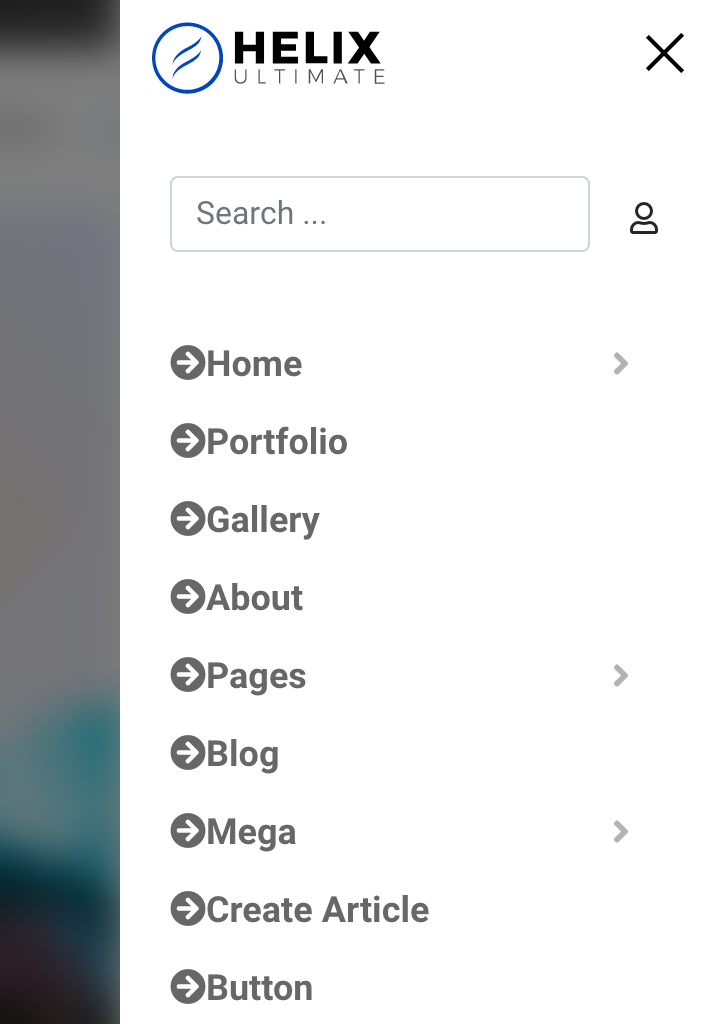Expand the Home submenu chevron
Screen dimensions: 718x1024
pos(621,364)
